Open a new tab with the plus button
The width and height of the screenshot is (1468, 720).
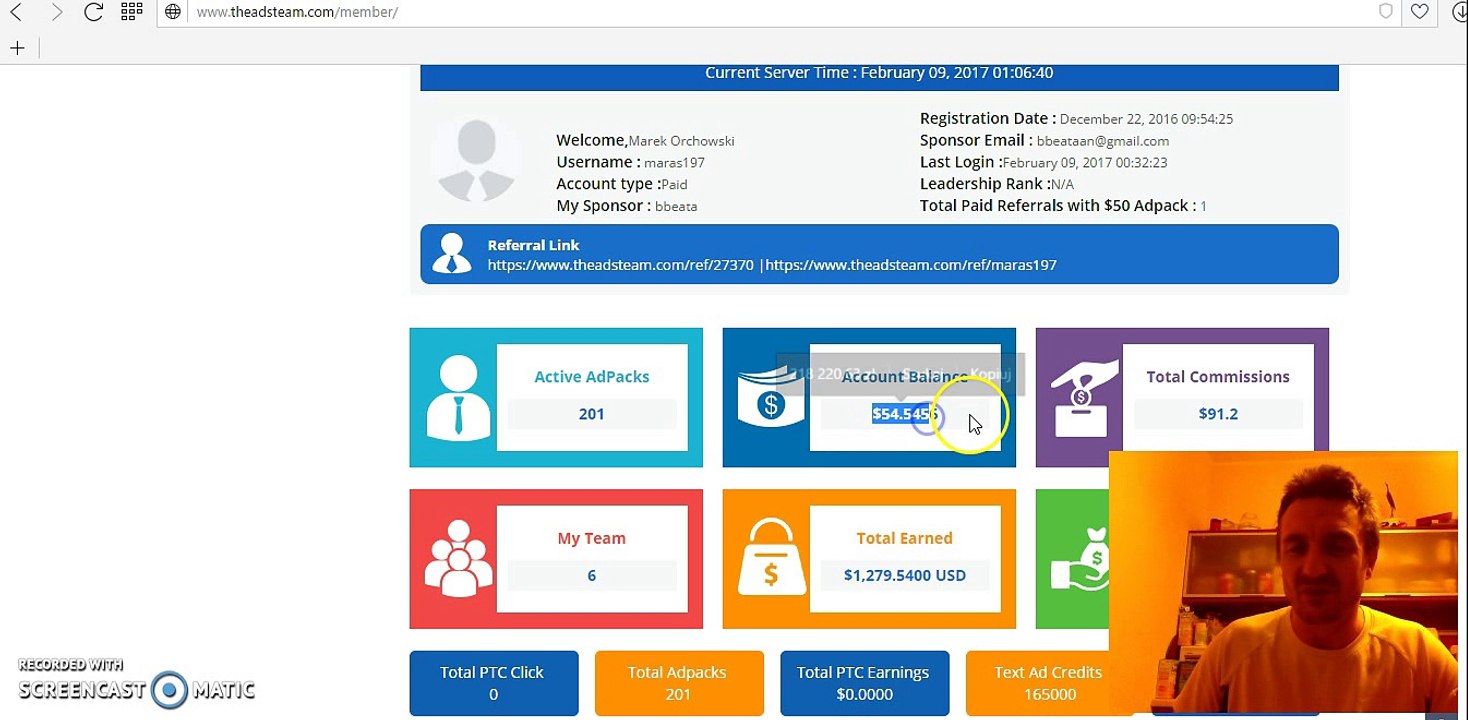[x=17, y=48]
